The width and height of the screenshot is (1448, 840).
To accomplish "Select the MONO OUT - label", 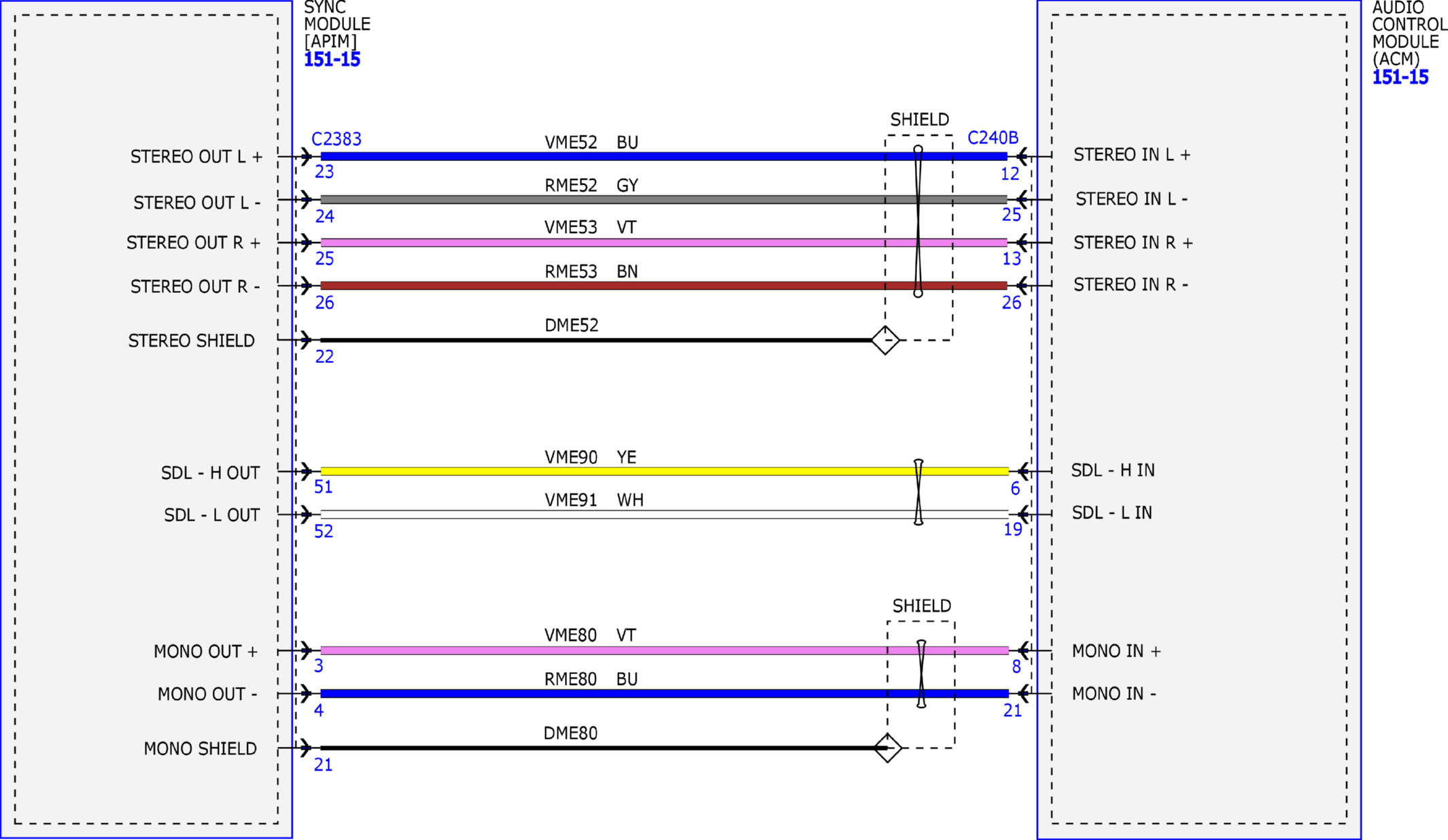I will point(207,695).
